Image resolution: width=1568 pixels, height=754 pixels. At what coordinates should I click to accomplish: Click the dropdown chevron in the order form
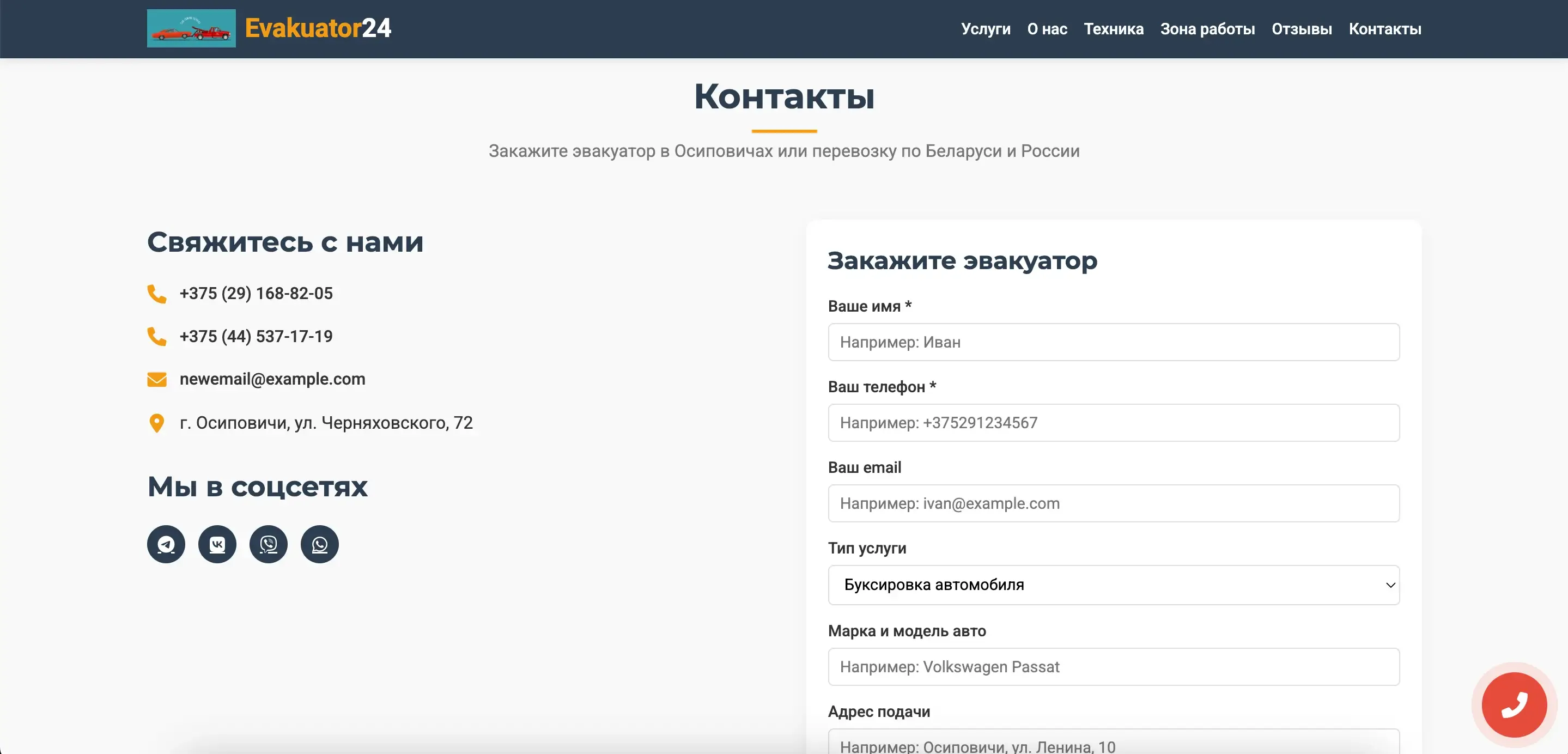(1390, 585)
